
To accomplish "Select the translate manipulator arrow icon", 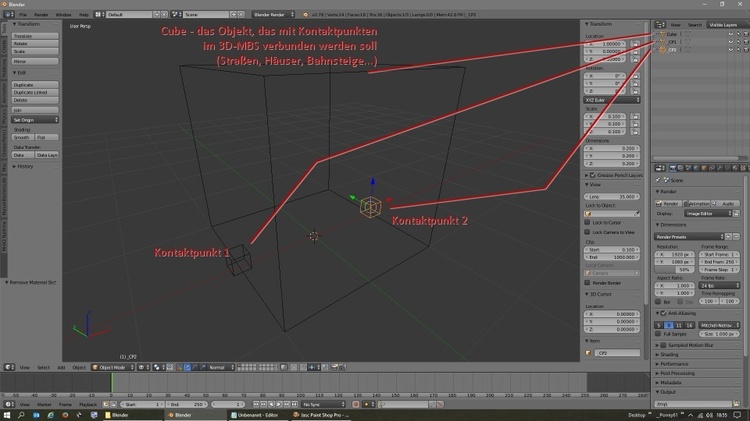I will pyautogui.click(x=187, y=367).
